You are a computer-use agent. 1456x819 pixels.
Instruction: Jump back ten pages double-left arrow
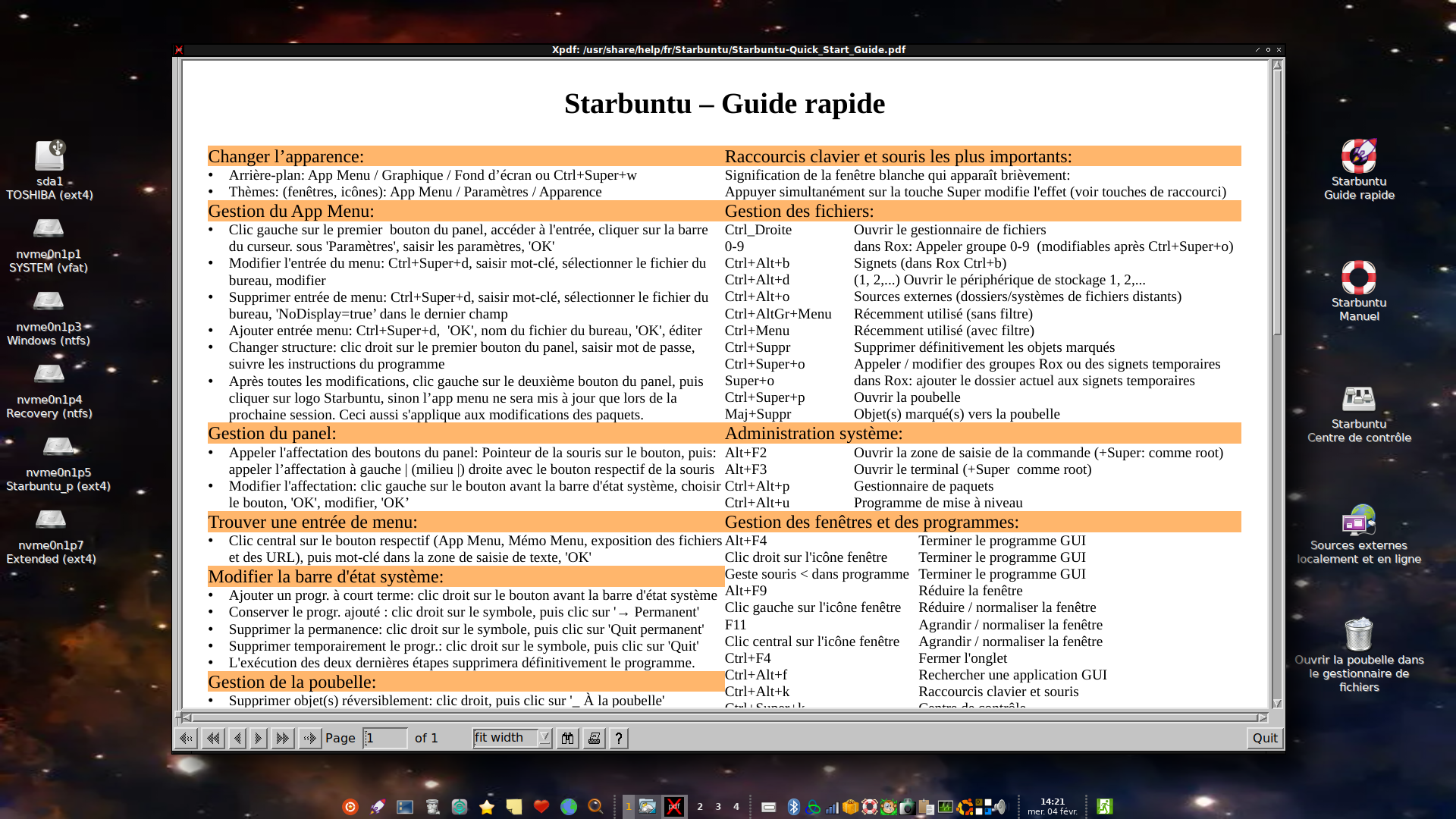click(213, 738)
